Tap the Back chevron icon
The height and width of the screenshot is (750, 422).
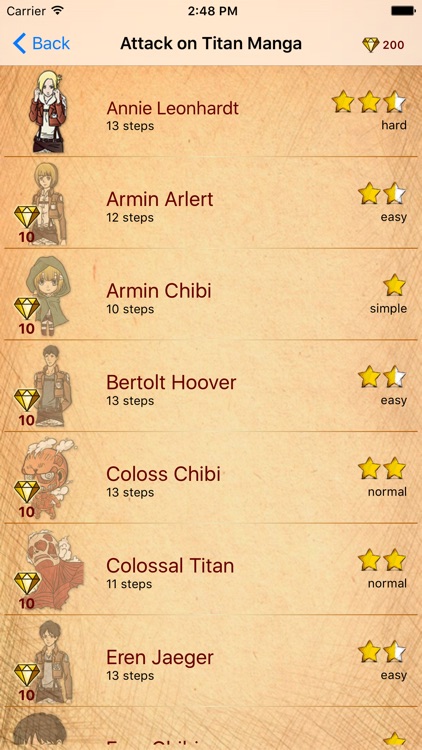[20, 44]
